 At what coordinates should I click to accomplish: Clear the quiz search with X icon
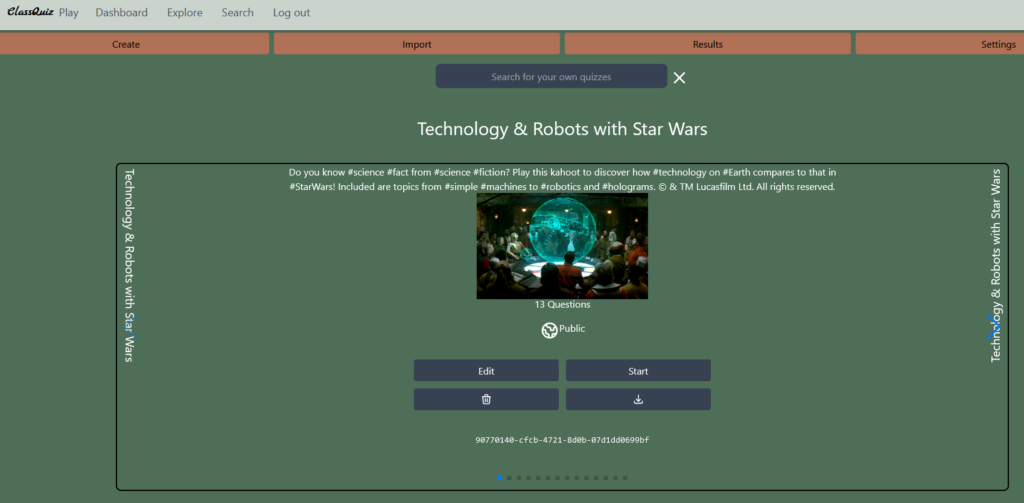click(x=679, y=78)
